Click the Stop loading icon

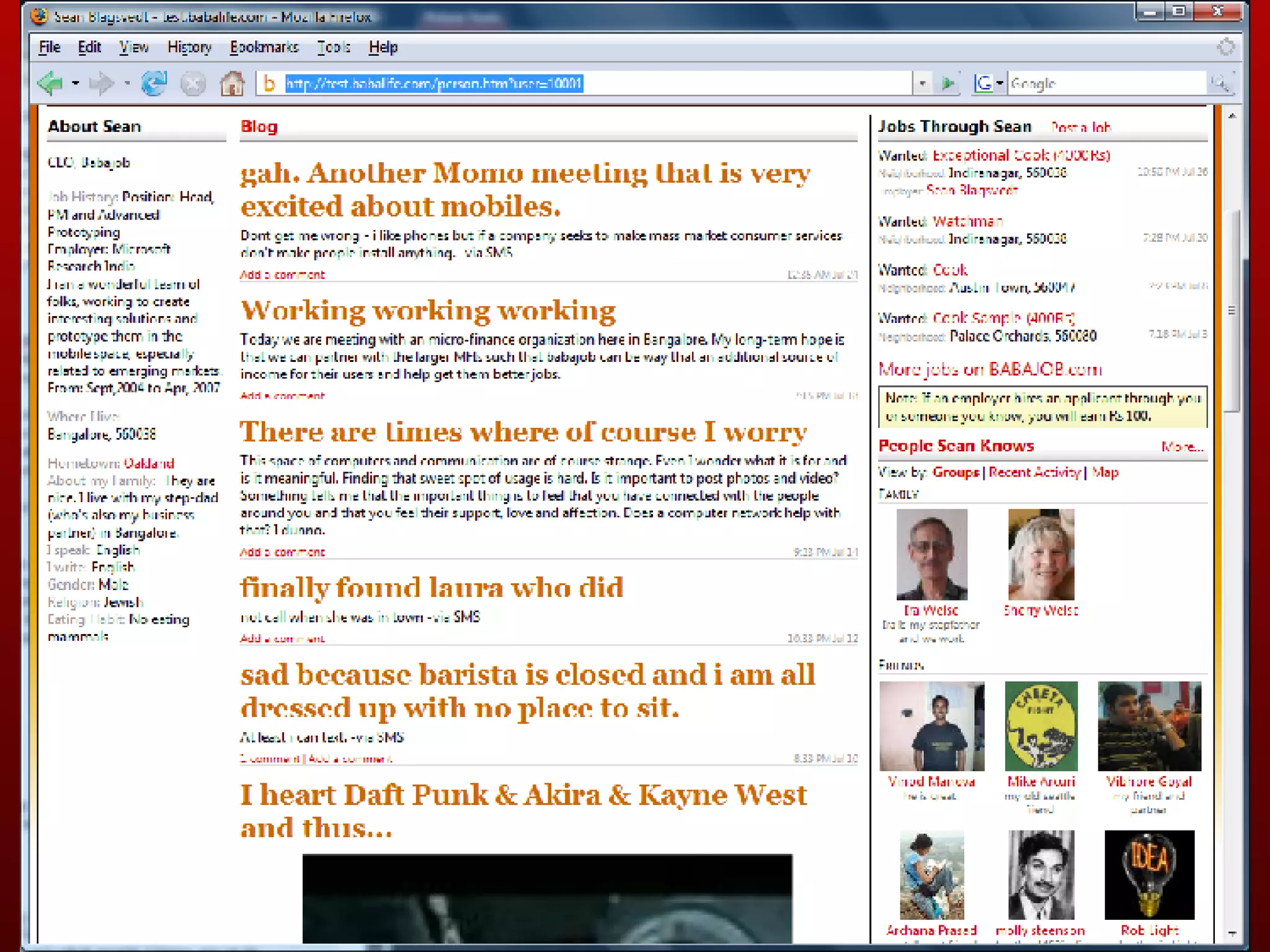pos(193,83)
